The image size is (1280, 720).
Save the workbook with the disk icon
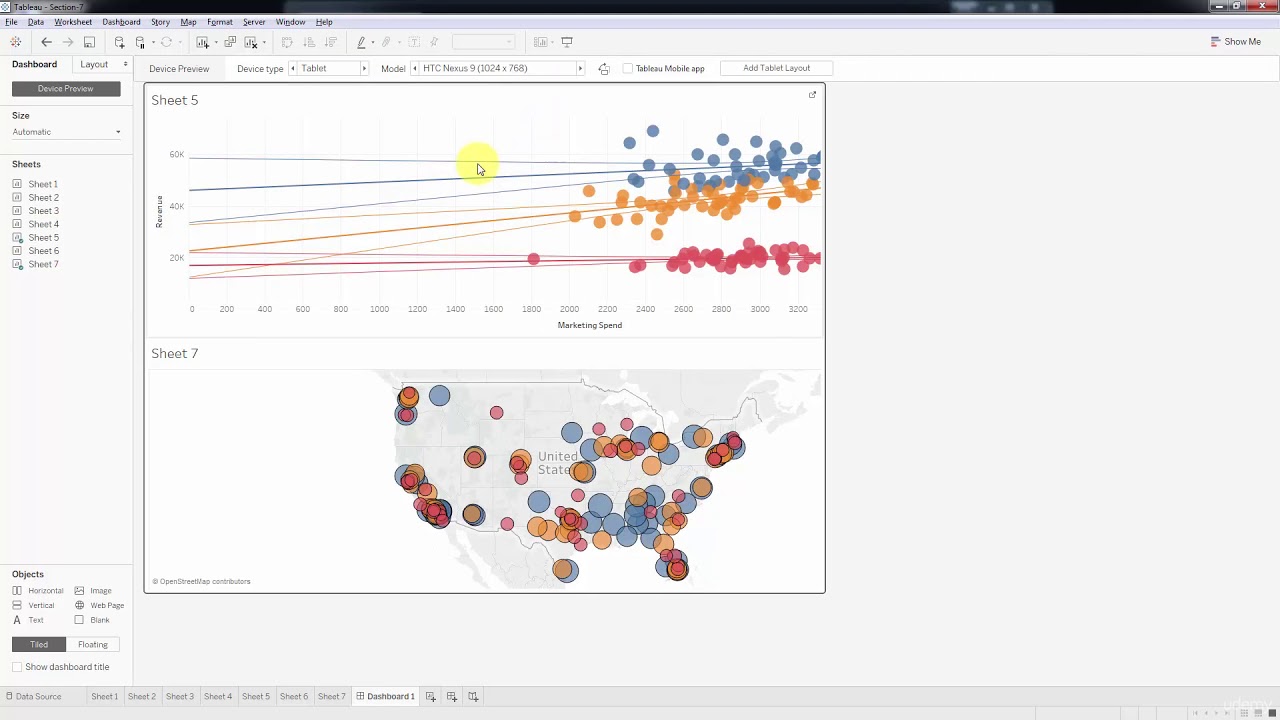(x=89, y=42)
